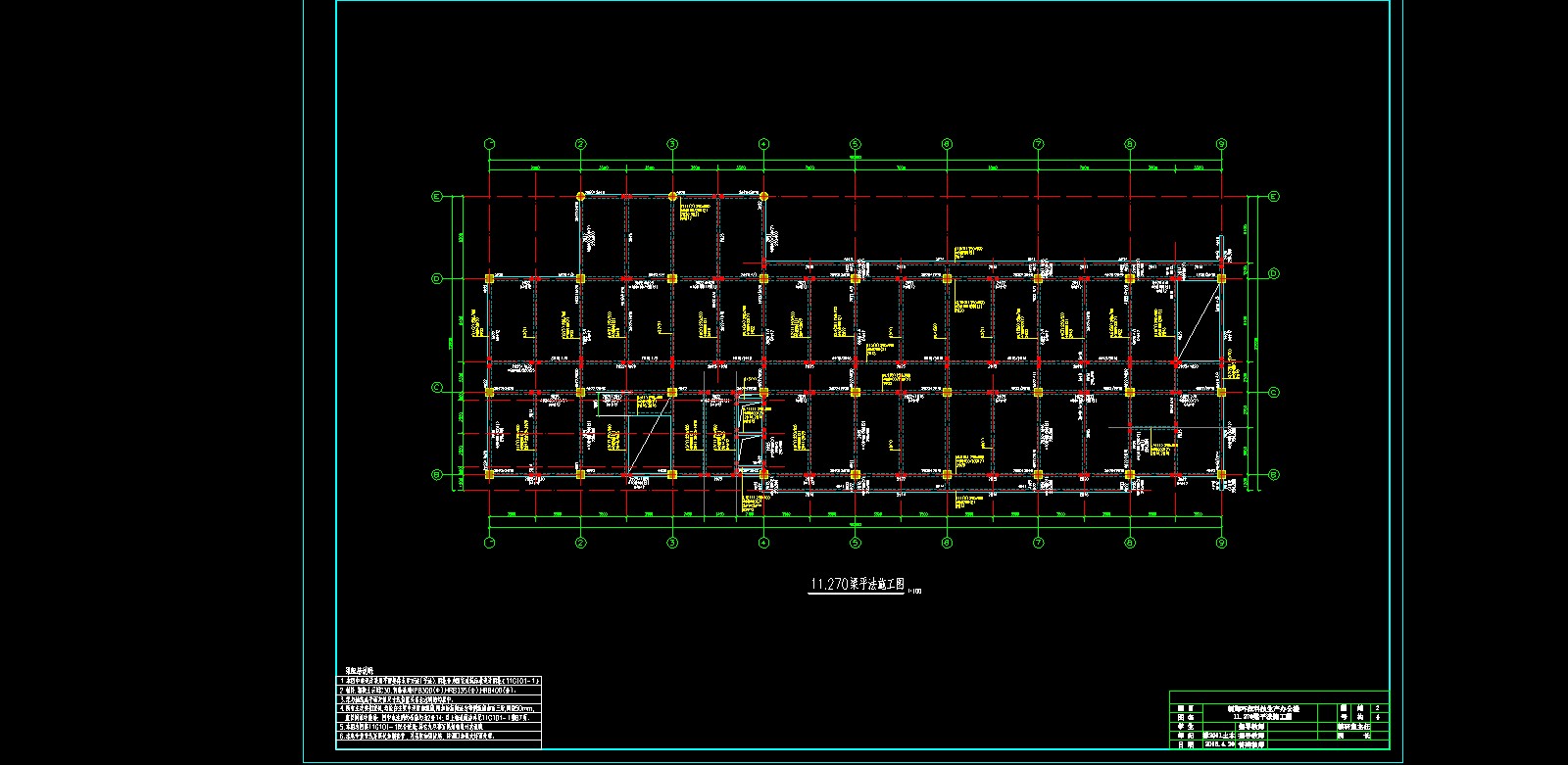Select axis bubble 2 in the bottom row
This screenshot has height=765, width=1568.
581,542
